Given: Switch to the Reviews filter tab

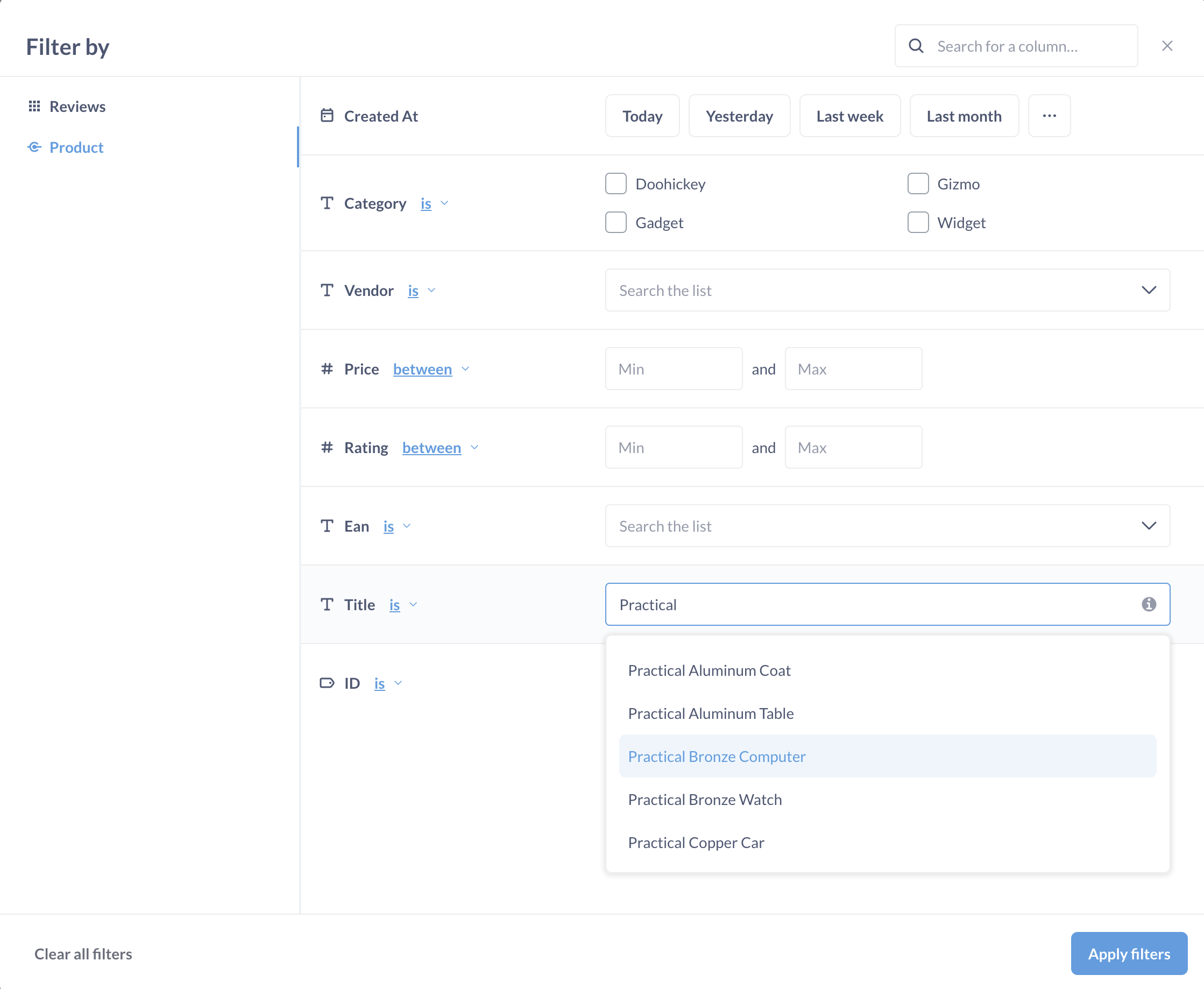Looking at the screenshot, I should 77,105.
